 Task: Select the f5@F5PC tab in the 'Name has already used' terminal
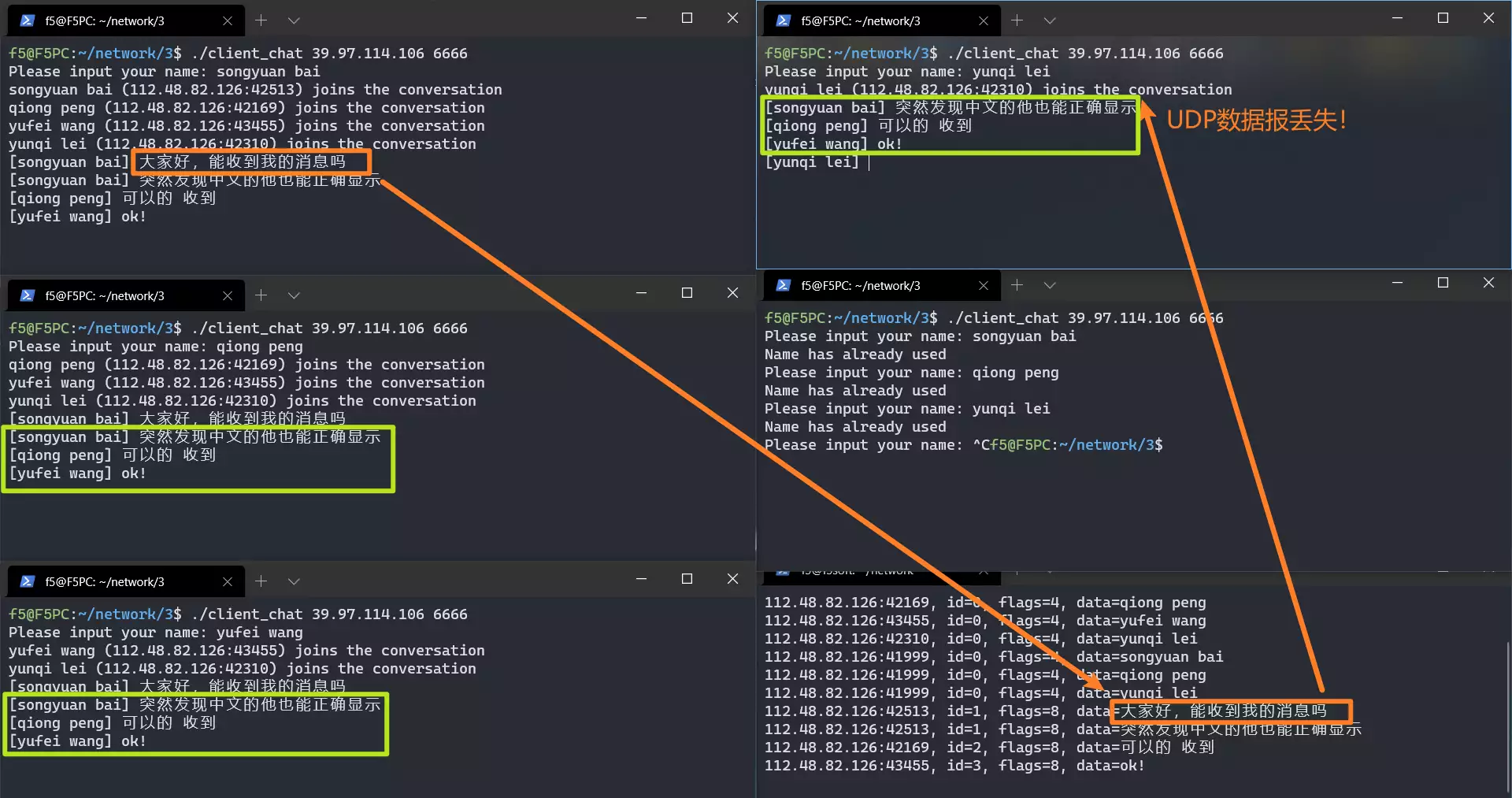[860, 286]
